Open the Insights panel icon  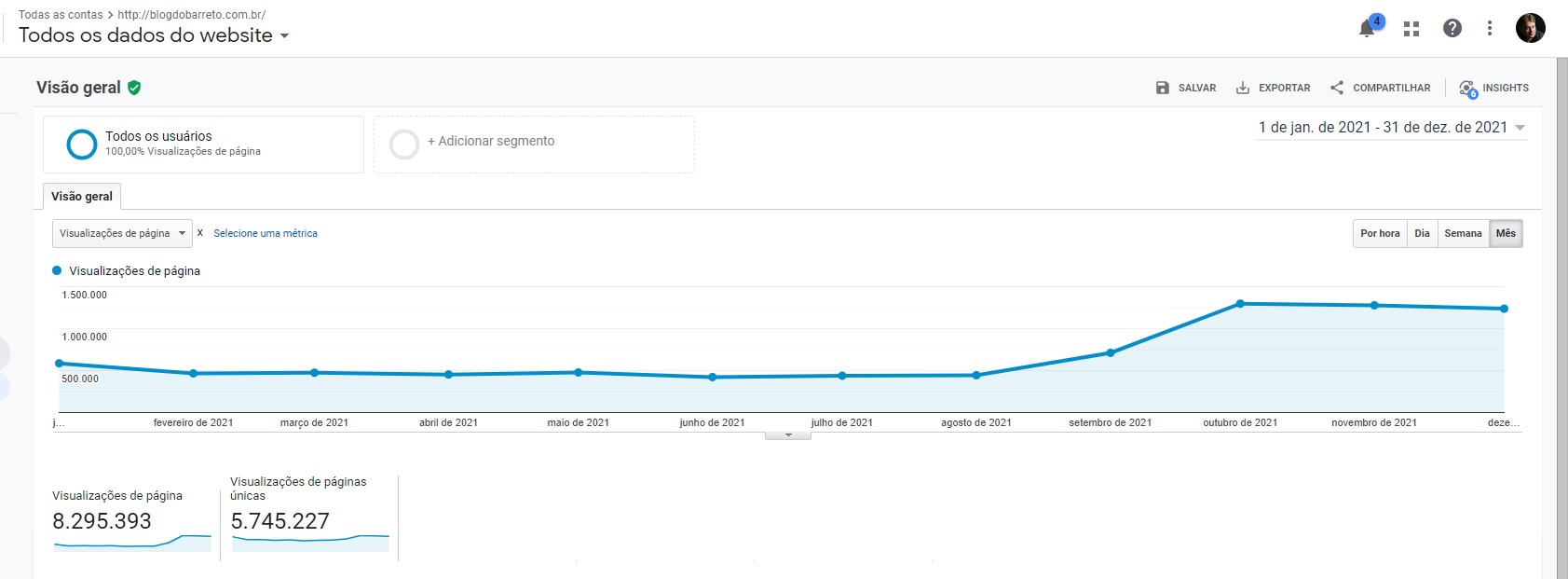pyautogui.click(x=1468, y=89)
